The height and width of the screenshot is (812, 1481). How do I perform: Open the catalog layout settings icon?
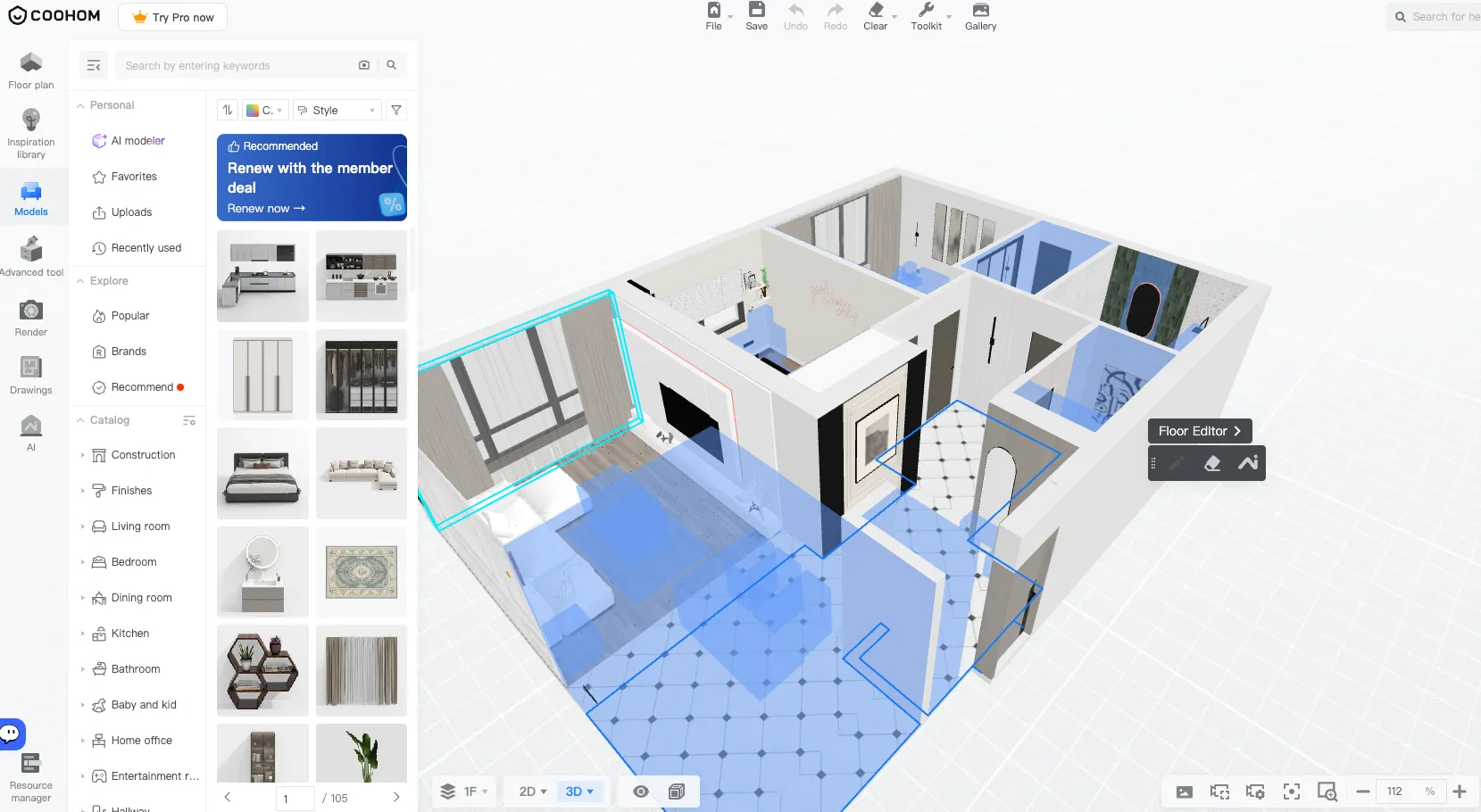[x=189, y=420]
